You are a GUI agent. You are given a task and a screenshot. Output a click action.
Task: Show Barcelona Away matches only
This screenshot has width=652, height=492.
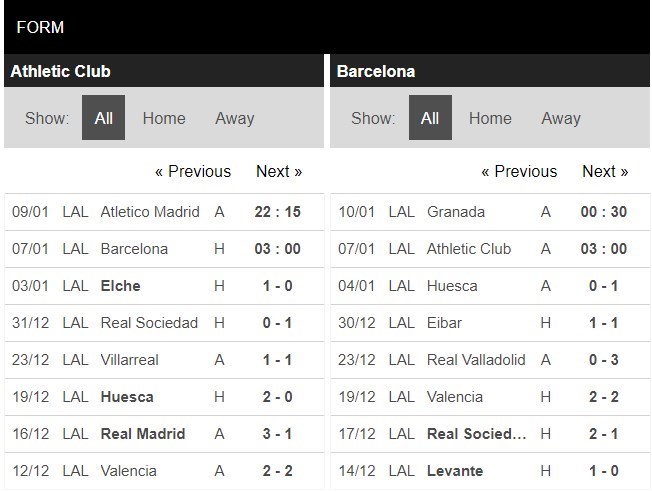coord(561,118)
